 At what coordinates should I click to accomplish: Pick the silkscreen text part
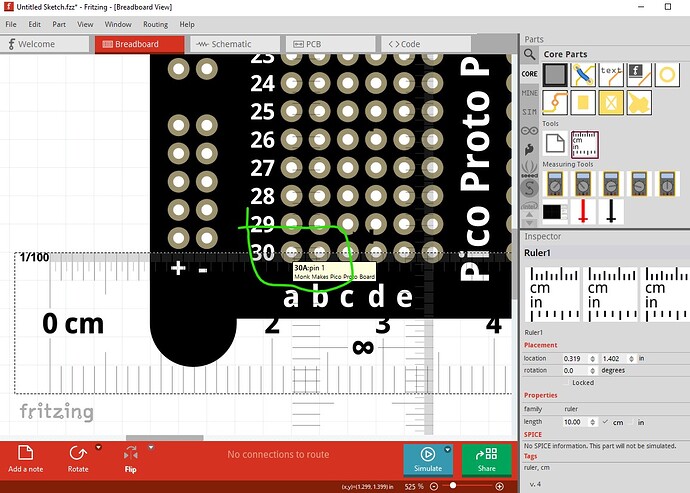click(611, 74)
